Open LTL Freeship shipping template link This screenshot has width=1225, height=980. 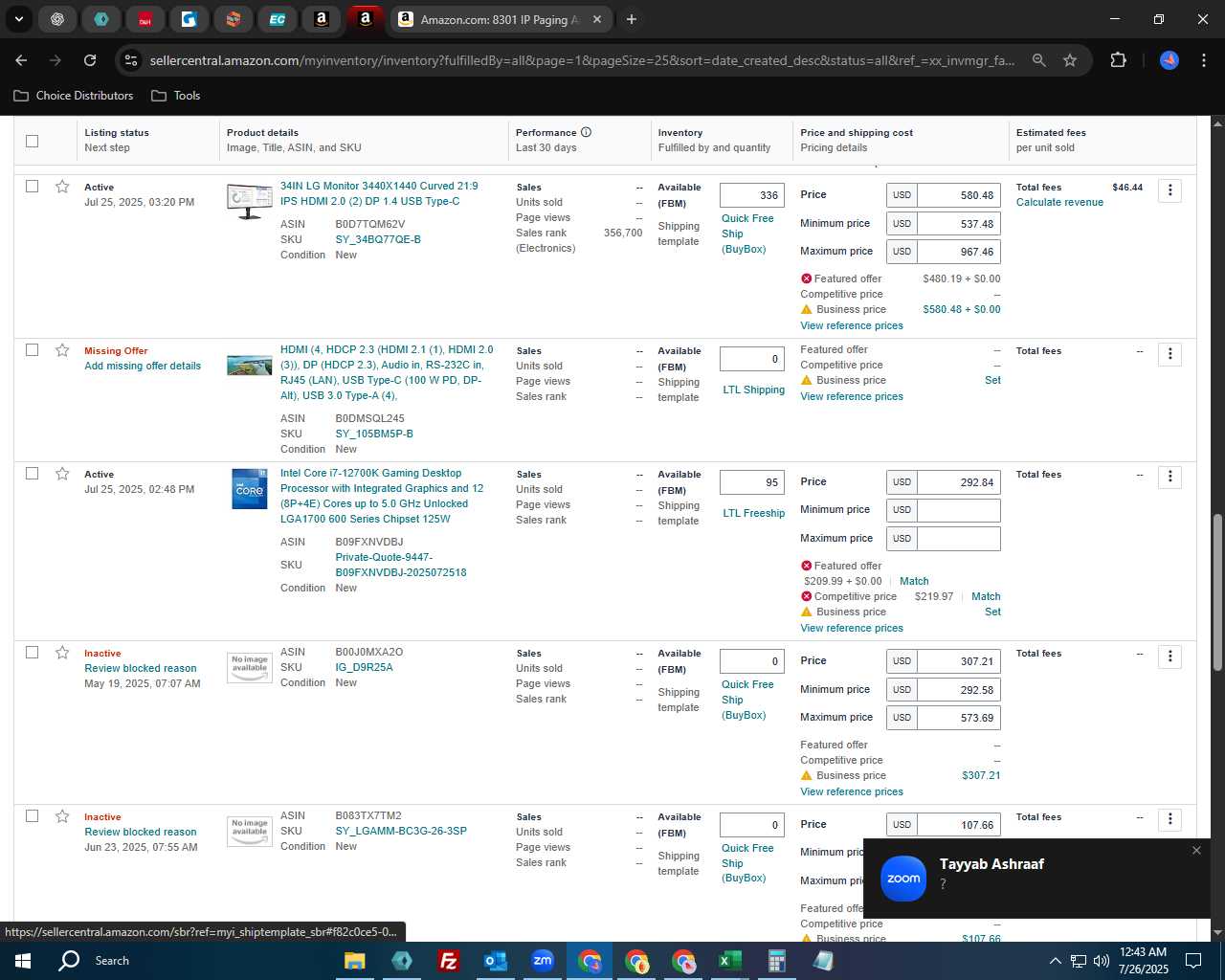click(x=753, y=513)
